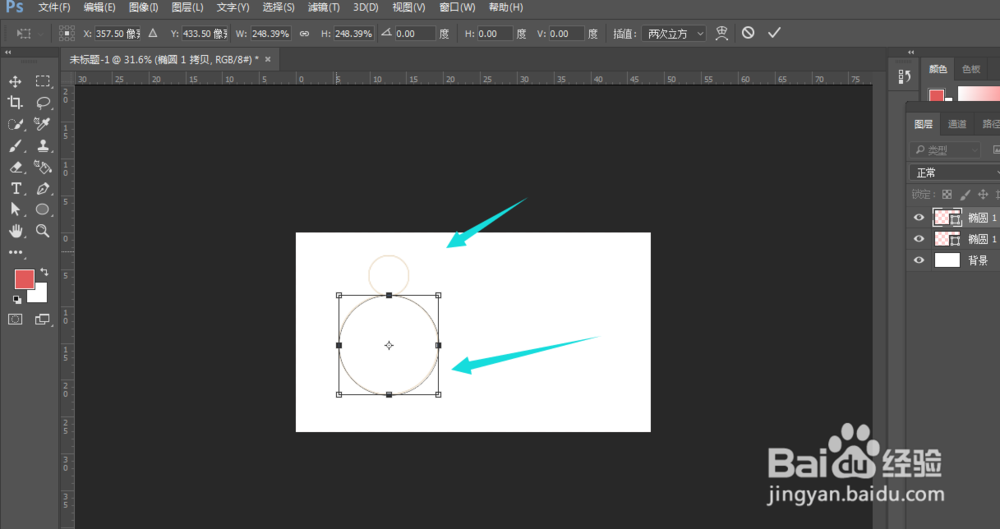1000x529 pixels.
Task: Open the 文件(F) menu
Action: point(54,7)
